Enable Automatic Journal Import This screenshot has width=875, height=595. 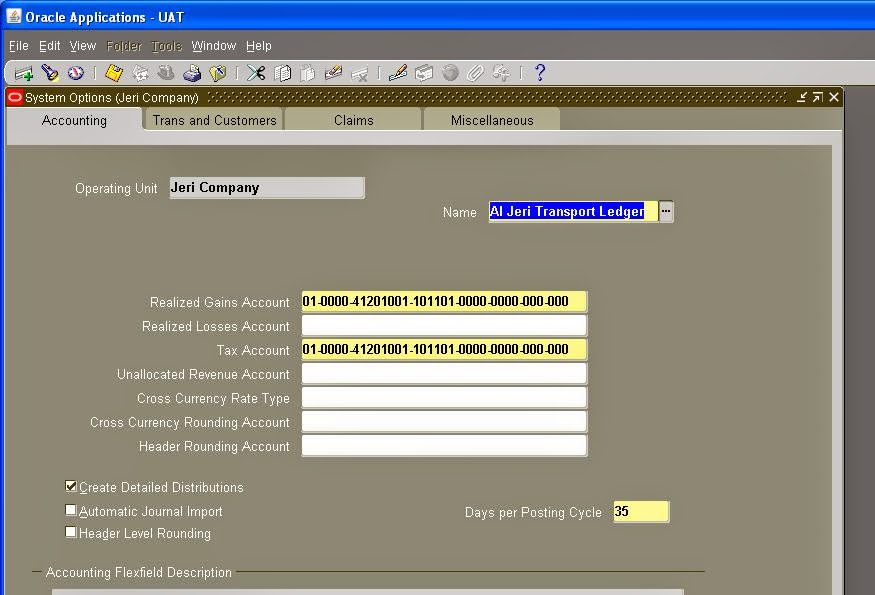[71, 510]
